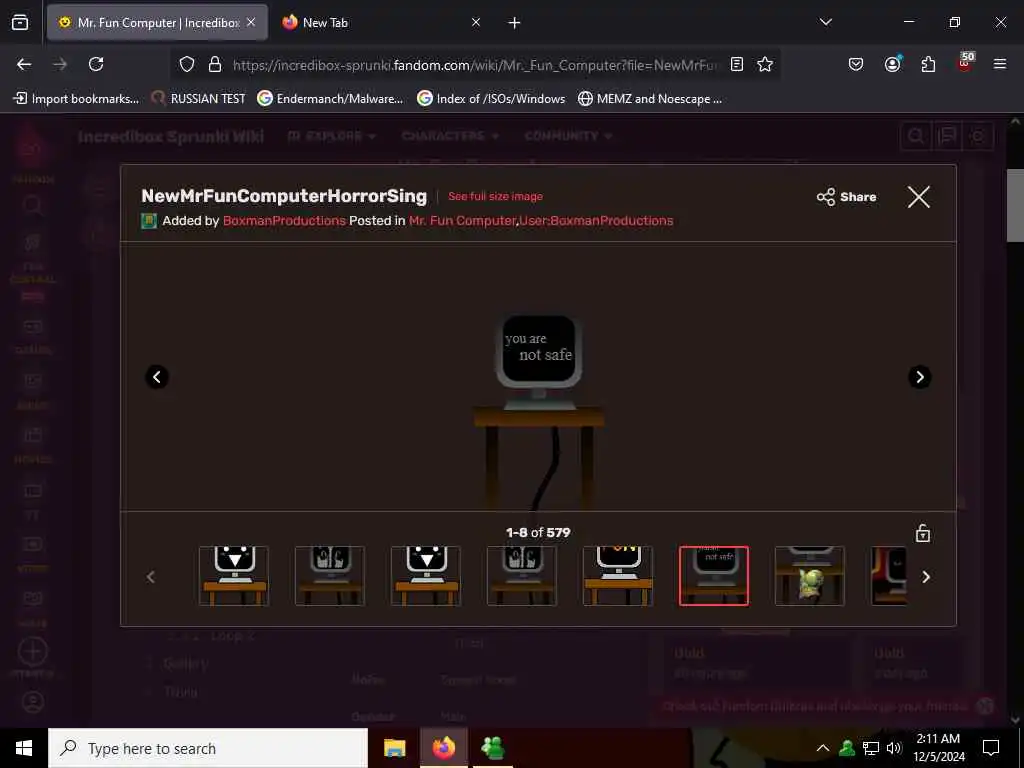1024x768 pixels.
Task: Open Mr. Fun Computer posted-in link
Action: point(462,221)
